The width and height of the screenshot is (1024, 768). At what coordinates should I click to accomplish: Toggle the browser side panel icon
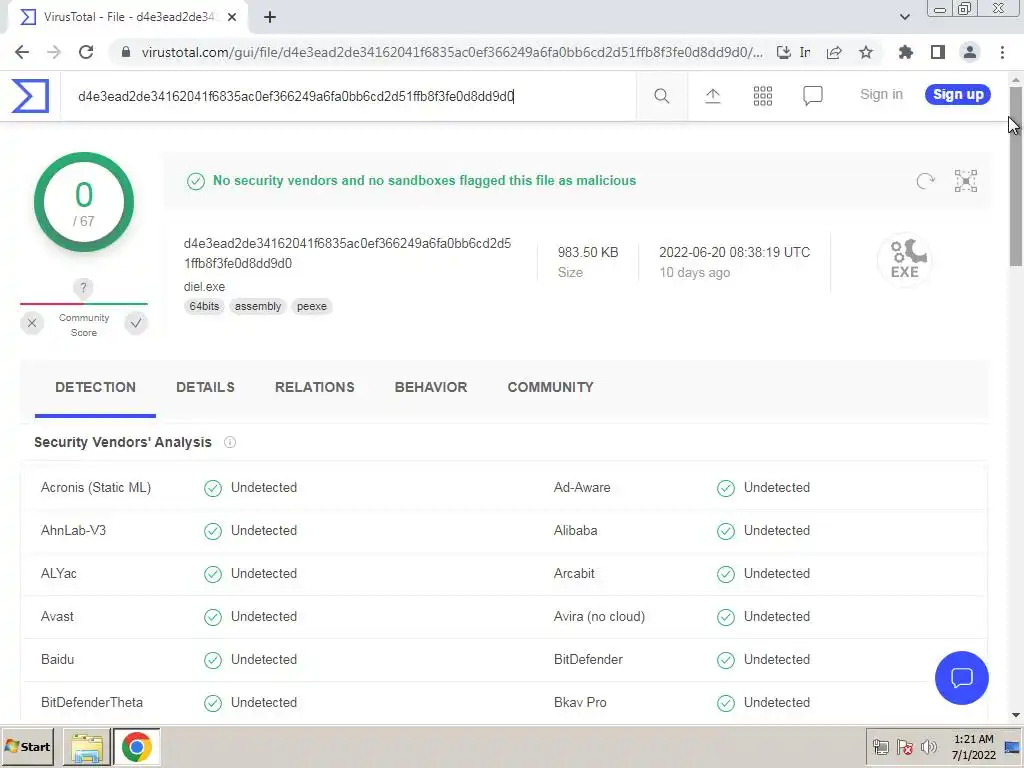pos(938,52)
